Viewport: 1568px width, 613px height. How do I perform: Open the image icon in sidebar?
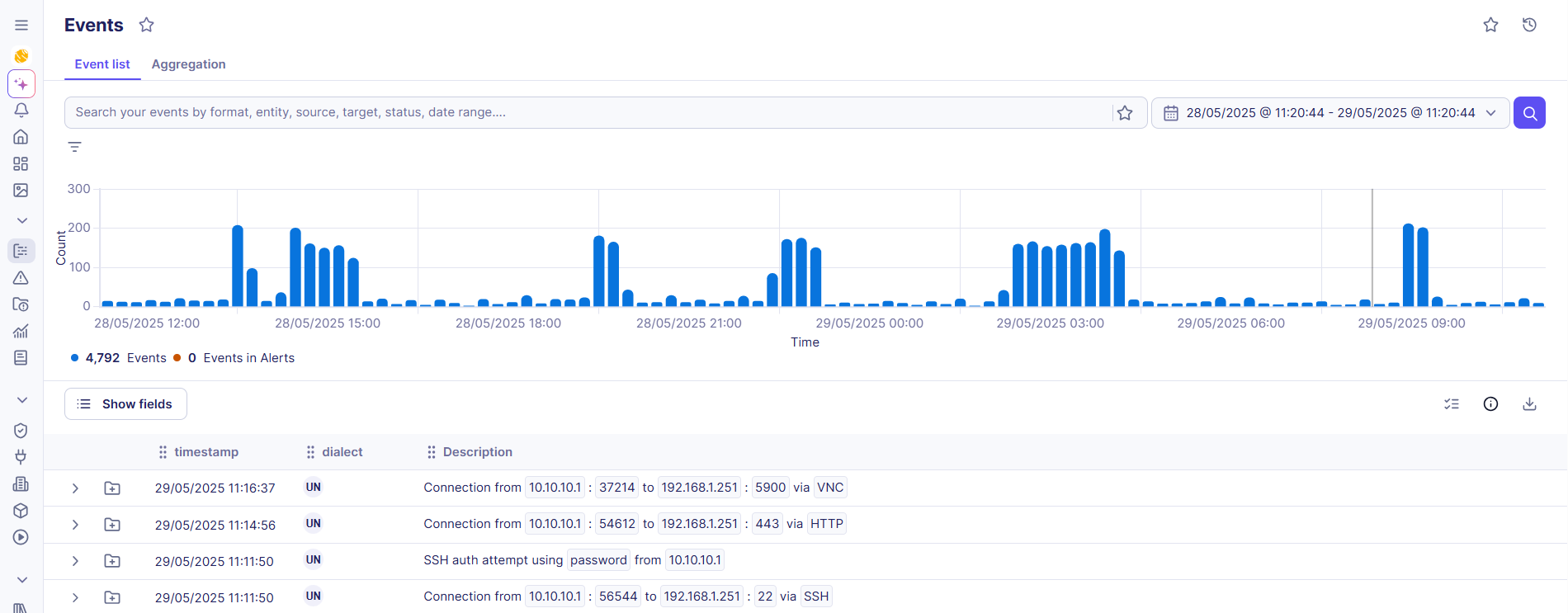click(x=21, y=191)
